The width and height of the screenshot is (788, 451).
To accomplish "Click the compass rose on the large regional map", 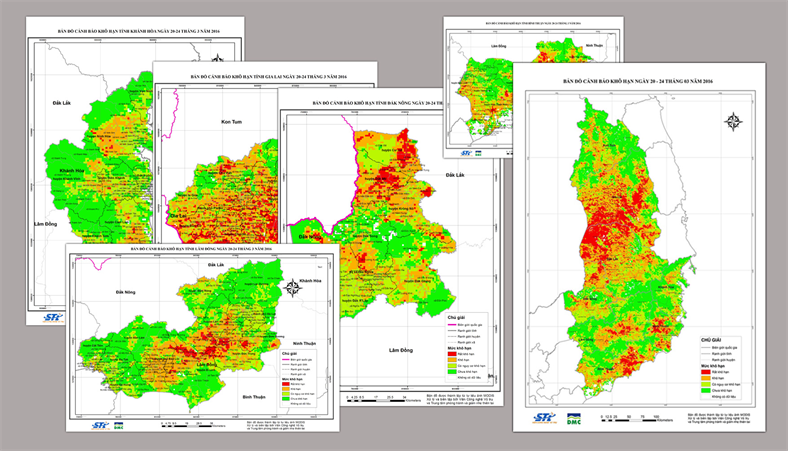I will [732, 123].
